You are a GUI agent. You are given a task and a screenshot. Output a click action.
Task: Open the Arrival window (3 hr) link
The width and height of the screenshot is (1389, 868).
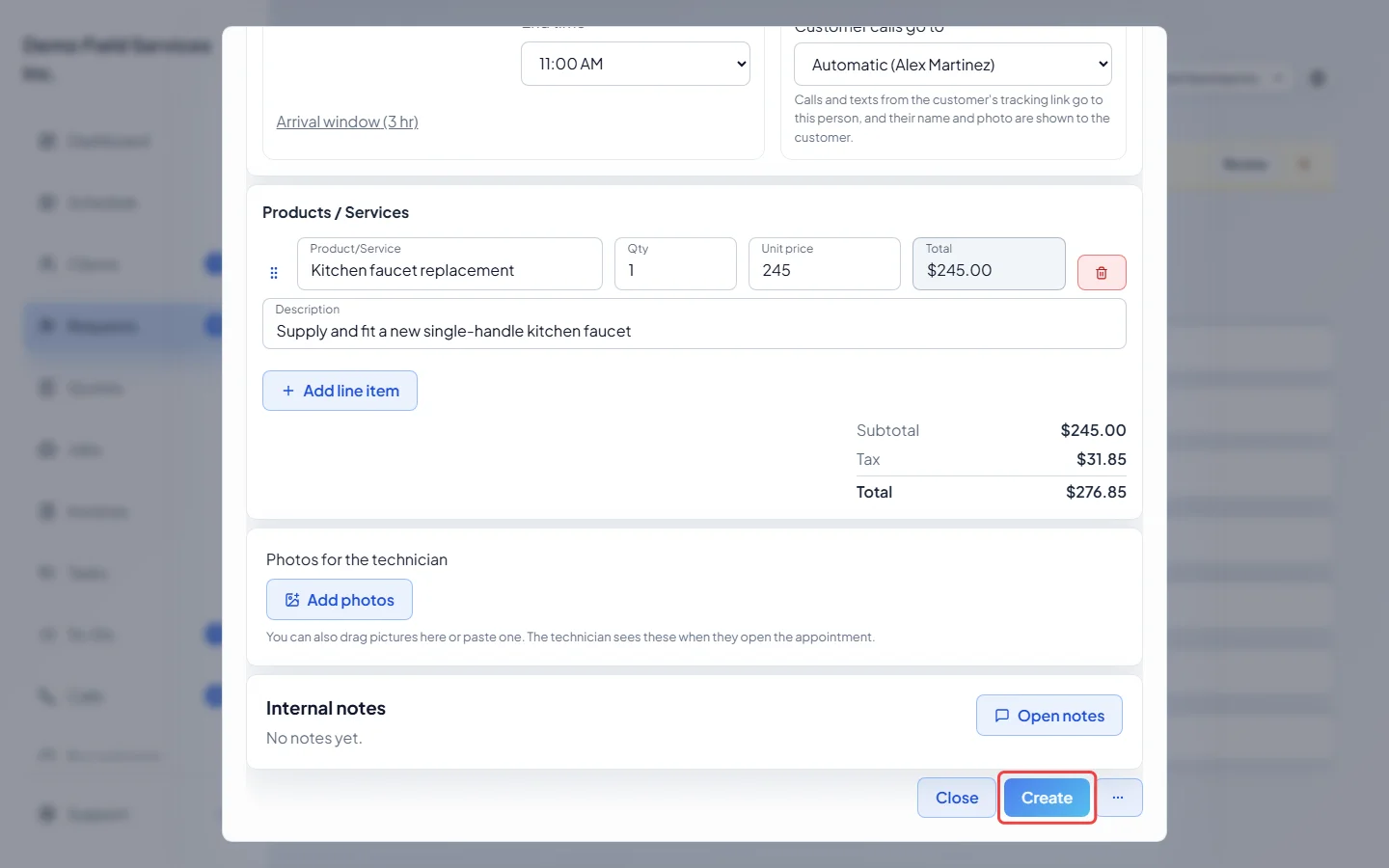[347, 122]
